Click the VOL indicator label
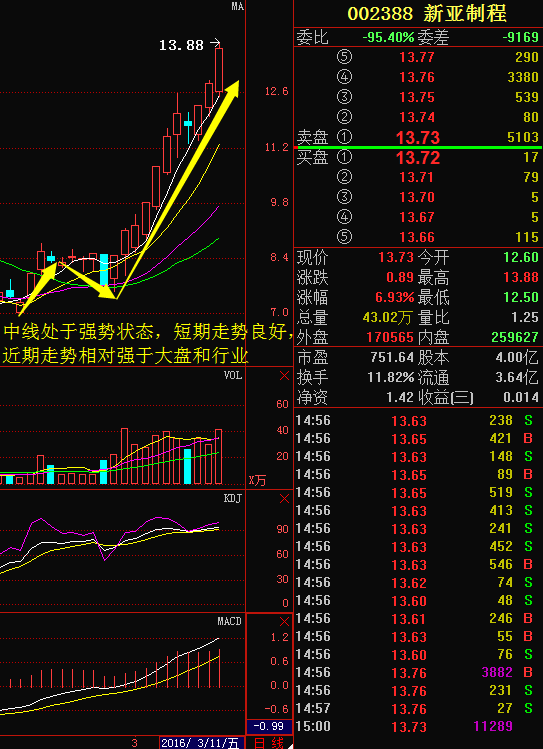Image resolution: width=543 pixels, height=749 pixels. click(233, 375)
